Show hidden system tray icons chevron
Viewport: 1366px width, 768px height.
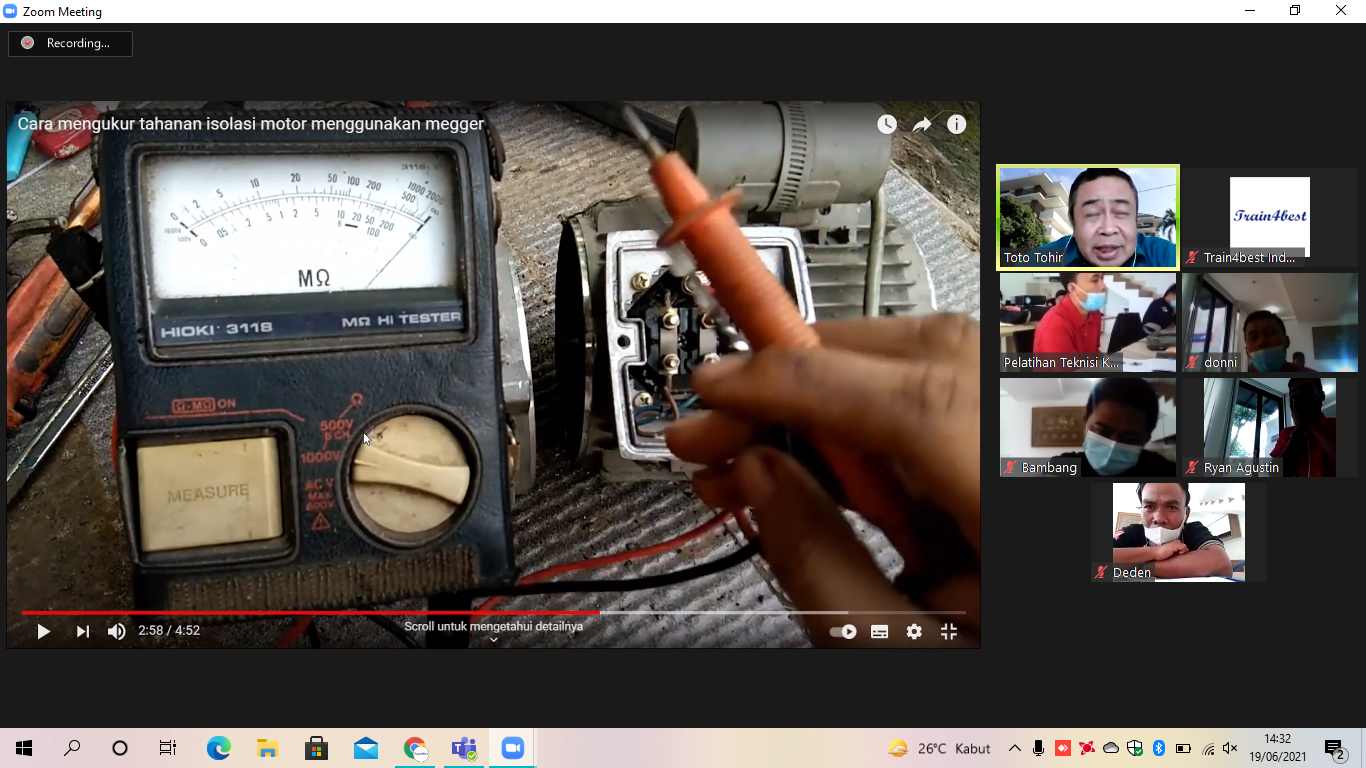pos(1015,748)
